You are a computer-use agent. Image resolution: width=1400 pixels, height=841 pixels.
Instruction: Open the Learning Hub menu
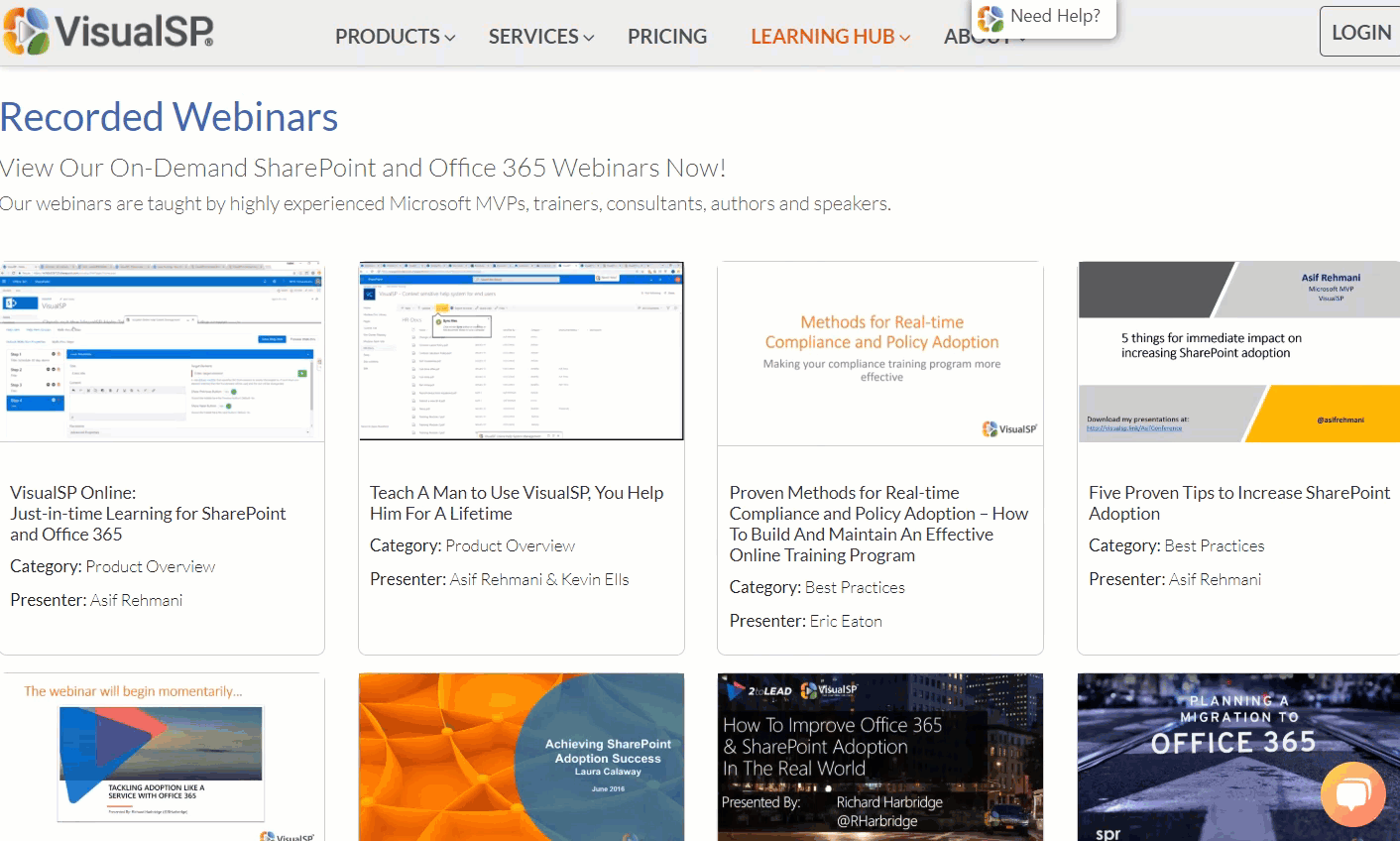click(831, 37)
